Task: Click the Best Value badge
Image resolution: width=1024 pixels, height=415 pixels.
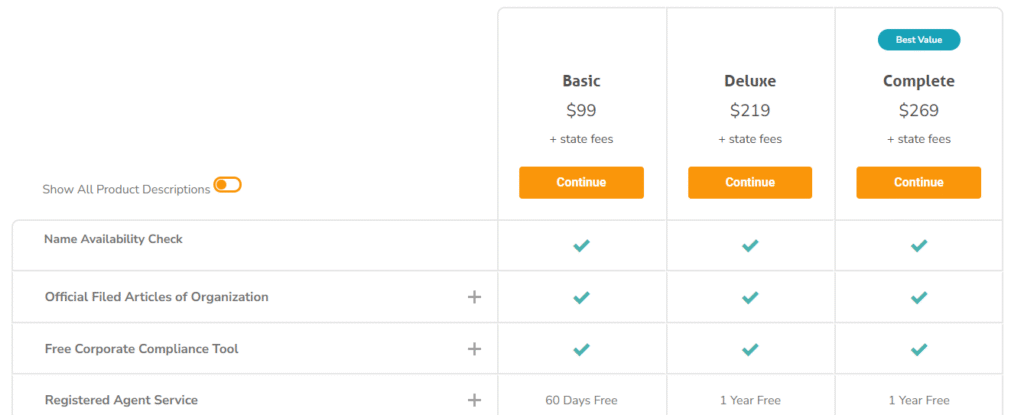Action: [918, 40]
